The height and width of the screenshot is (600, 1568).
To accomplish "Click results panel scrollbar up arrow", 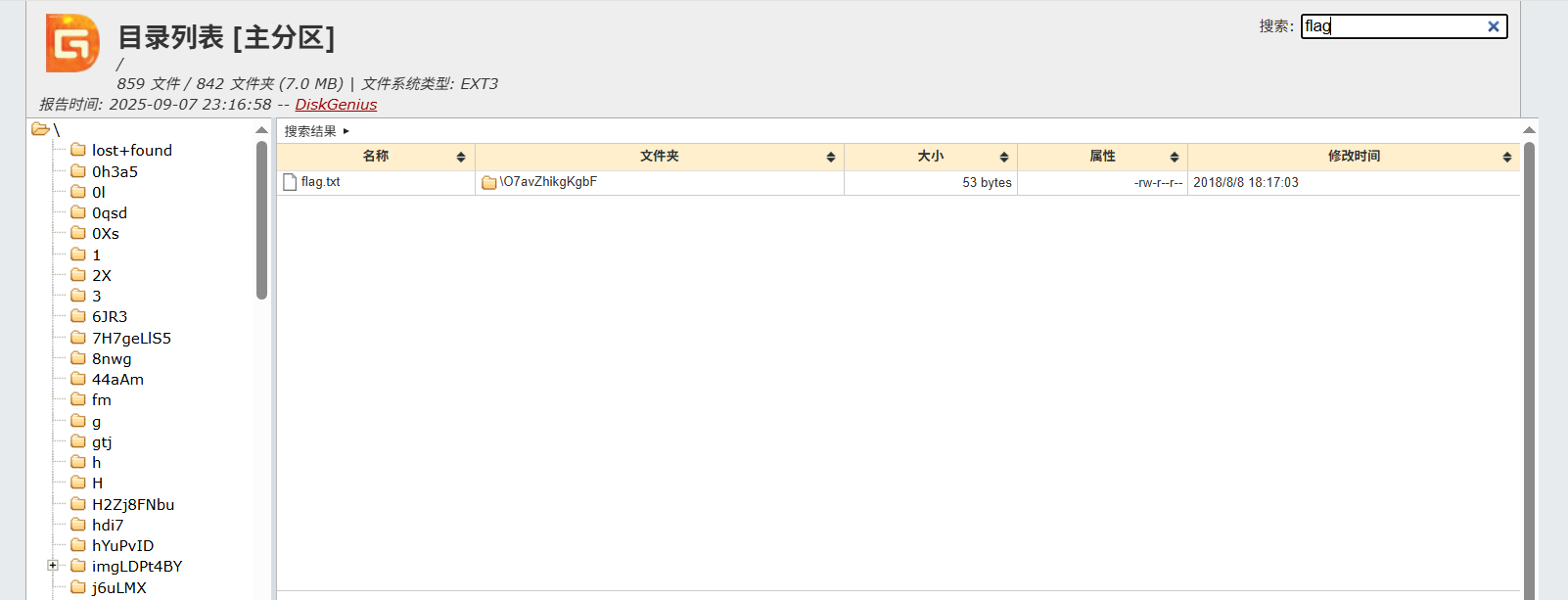I will (1529, 129).
